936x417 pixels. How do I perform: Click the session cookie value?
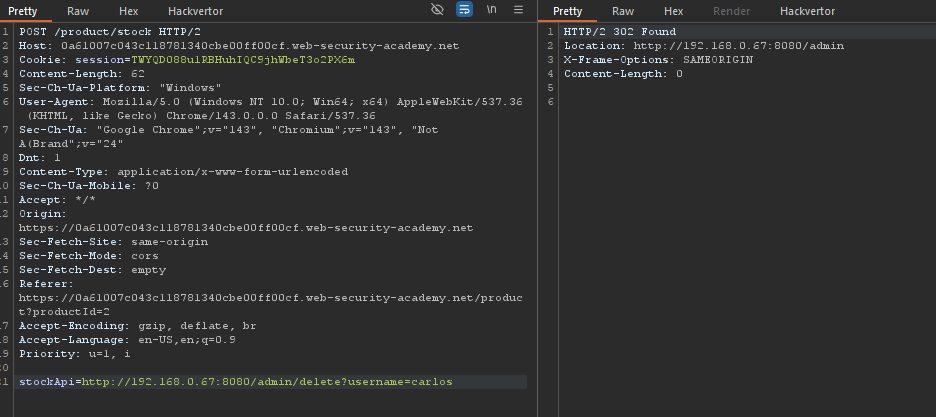pyautogui.click(x=243, y=60)
